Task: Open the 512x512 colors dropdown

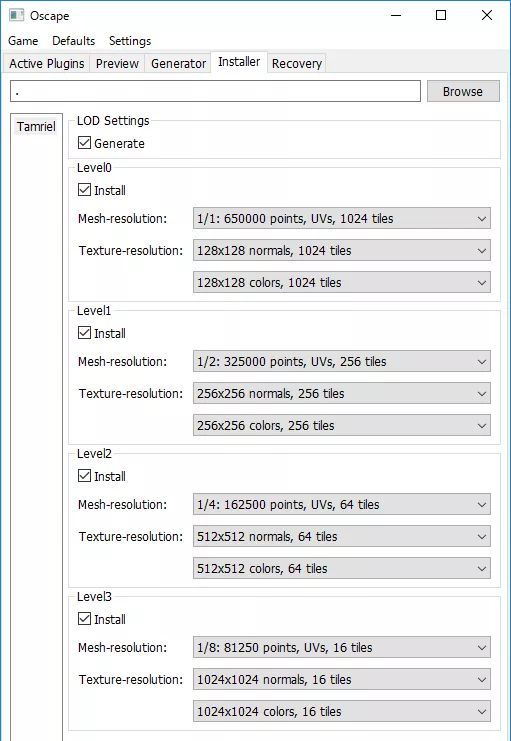Action: click(x=341, y=568)
